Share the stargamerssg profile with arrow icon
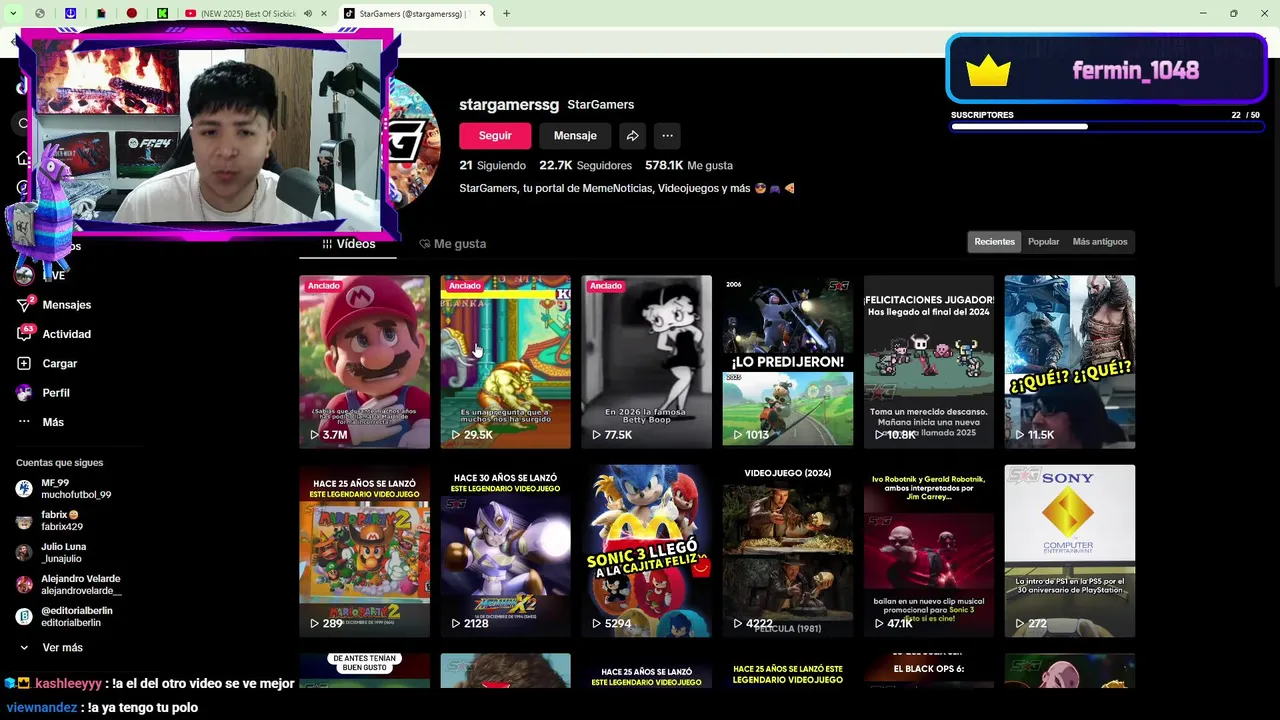 click(632, 136)
